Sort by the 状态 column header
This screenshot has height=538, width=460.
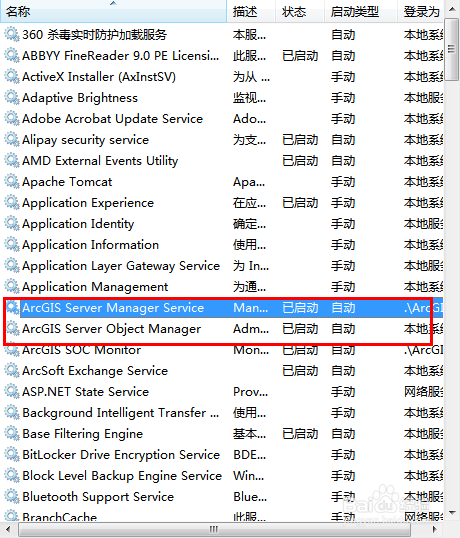300,11
